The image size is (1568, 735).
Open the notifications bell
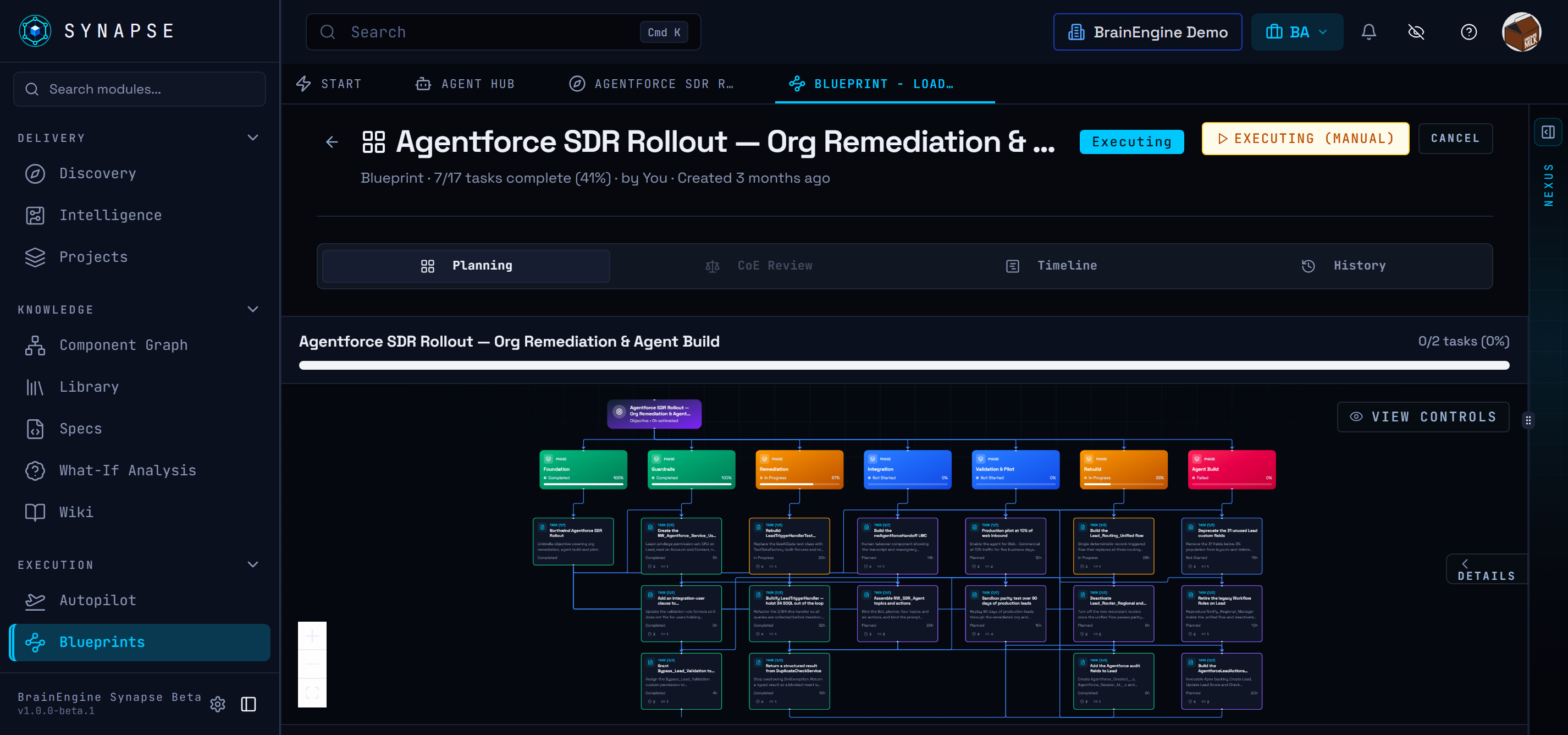[x=1368, y=32]
